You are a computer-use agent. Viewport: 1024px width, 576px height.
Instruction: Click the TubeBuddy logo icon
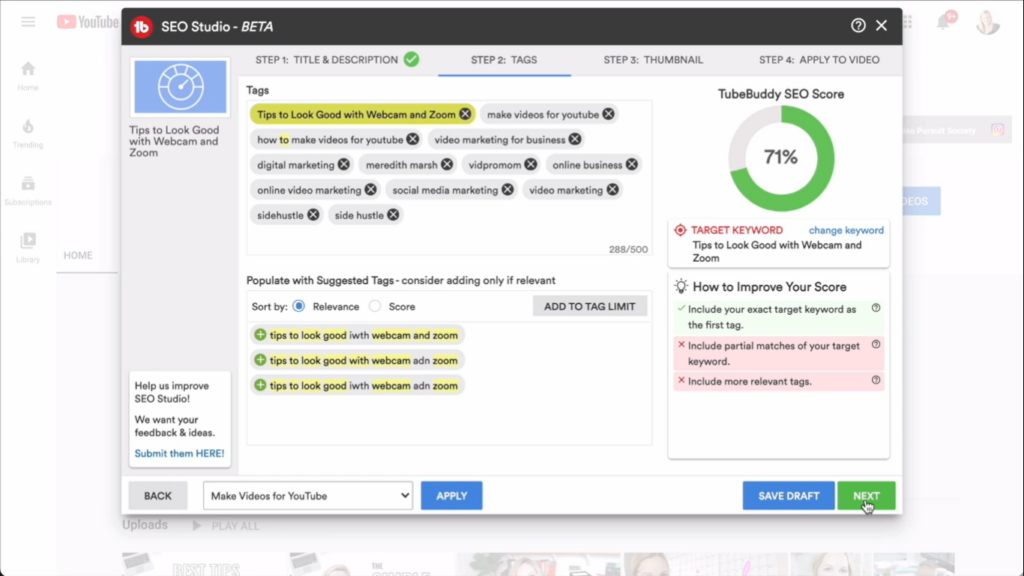pyautogui.click(x=142, y=27)
